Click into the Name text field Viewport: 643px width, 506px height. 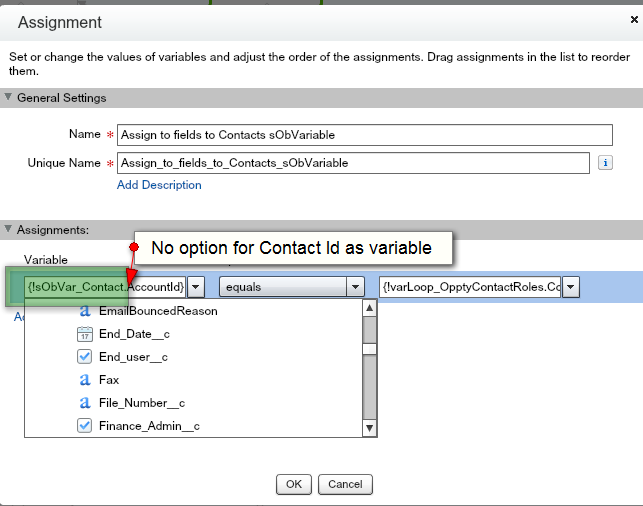[364, 135]
